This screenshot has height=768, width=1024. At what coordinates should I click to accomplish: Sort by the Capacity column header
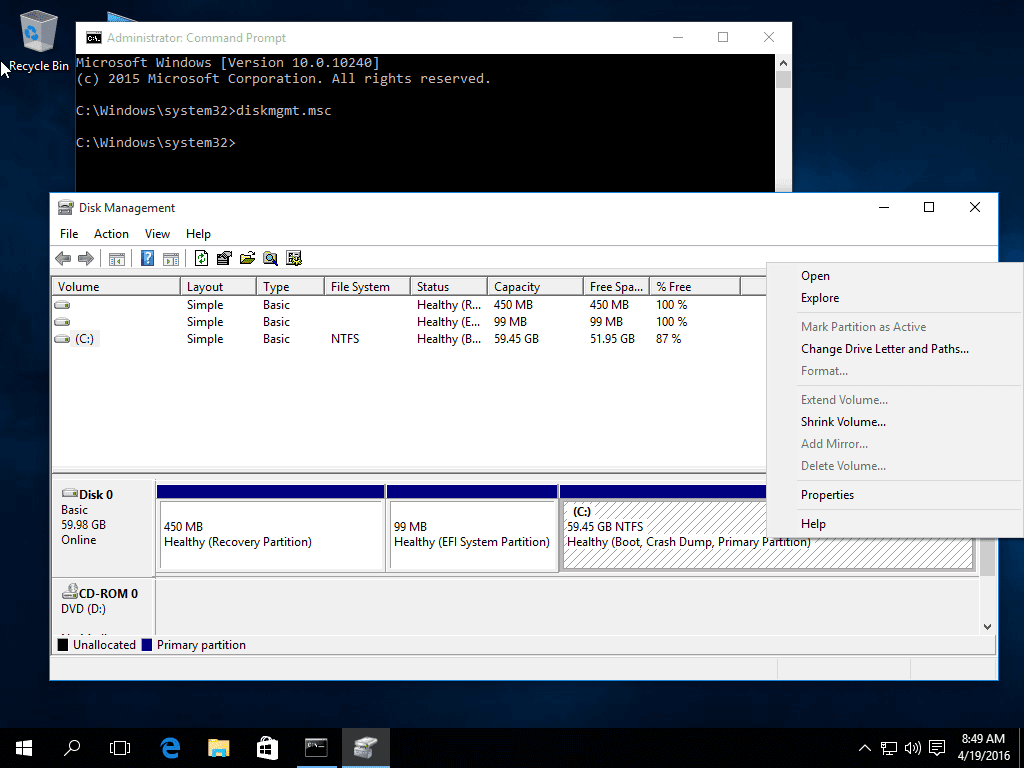point(536,287)
